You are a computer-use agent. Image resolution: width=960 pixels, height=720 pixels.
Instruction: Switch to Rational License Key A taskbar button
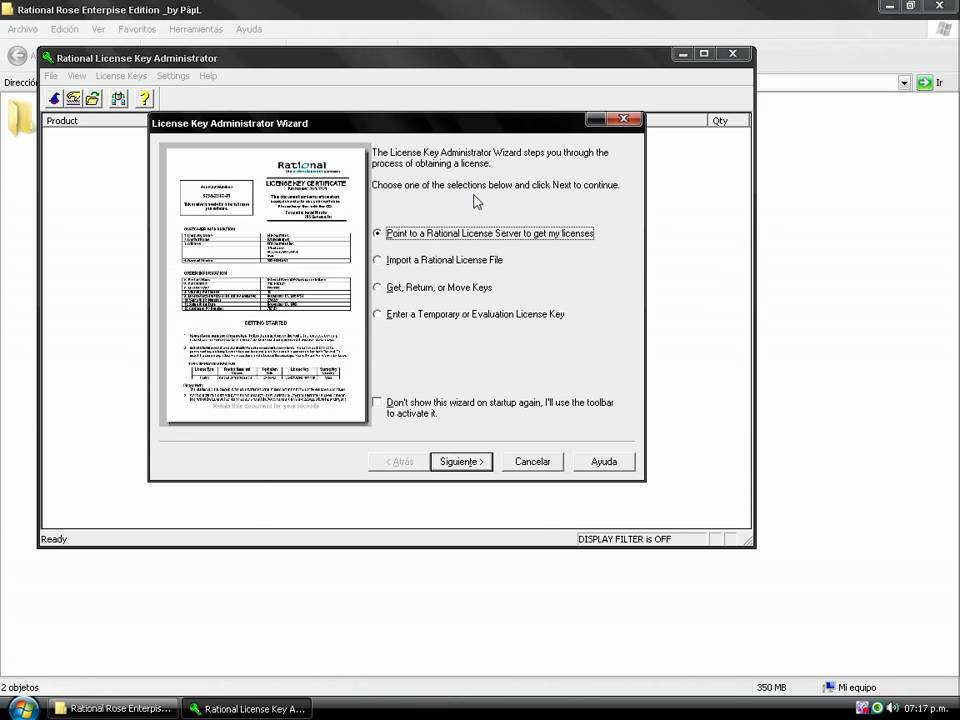247,708
